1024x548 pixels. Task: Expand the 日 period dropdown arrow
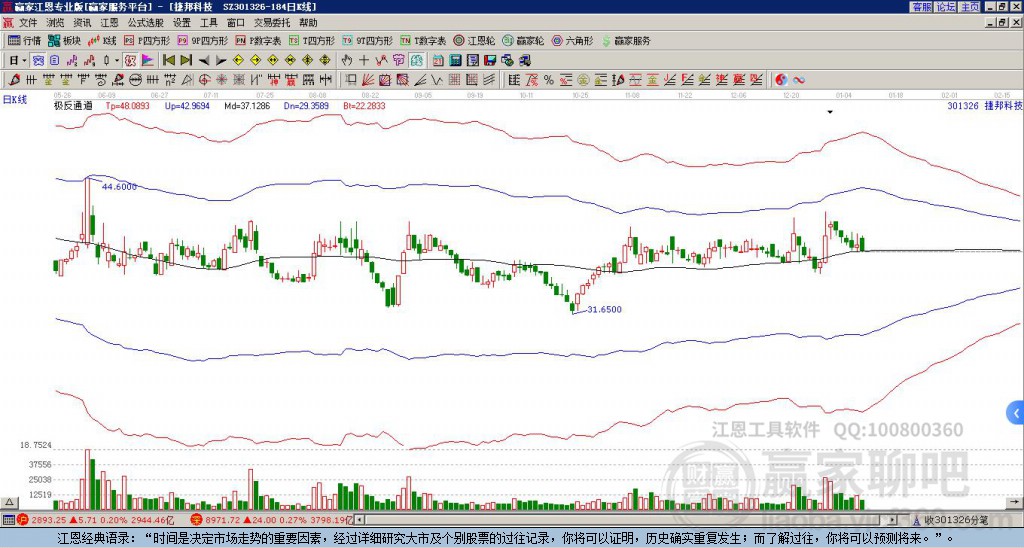point(24,61)
